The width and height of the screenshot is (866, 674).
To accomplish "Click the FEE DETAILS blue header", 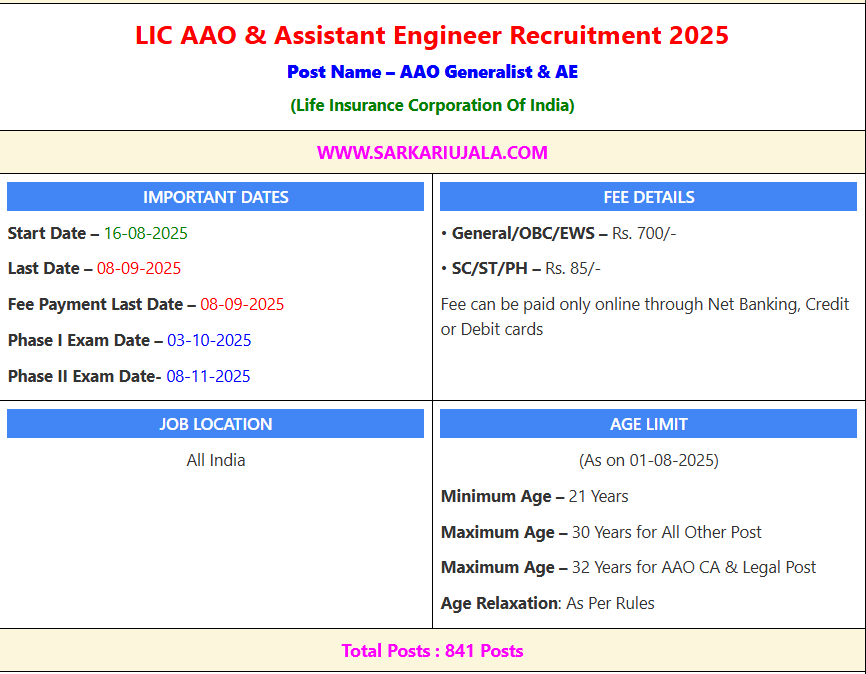I will coord(648,197).
